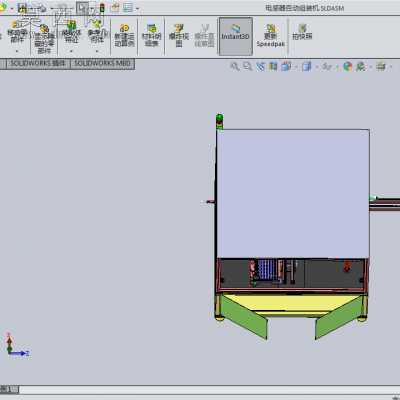Click the XYZ coordinate triad

pyautogui.click(x=17, y=345)
